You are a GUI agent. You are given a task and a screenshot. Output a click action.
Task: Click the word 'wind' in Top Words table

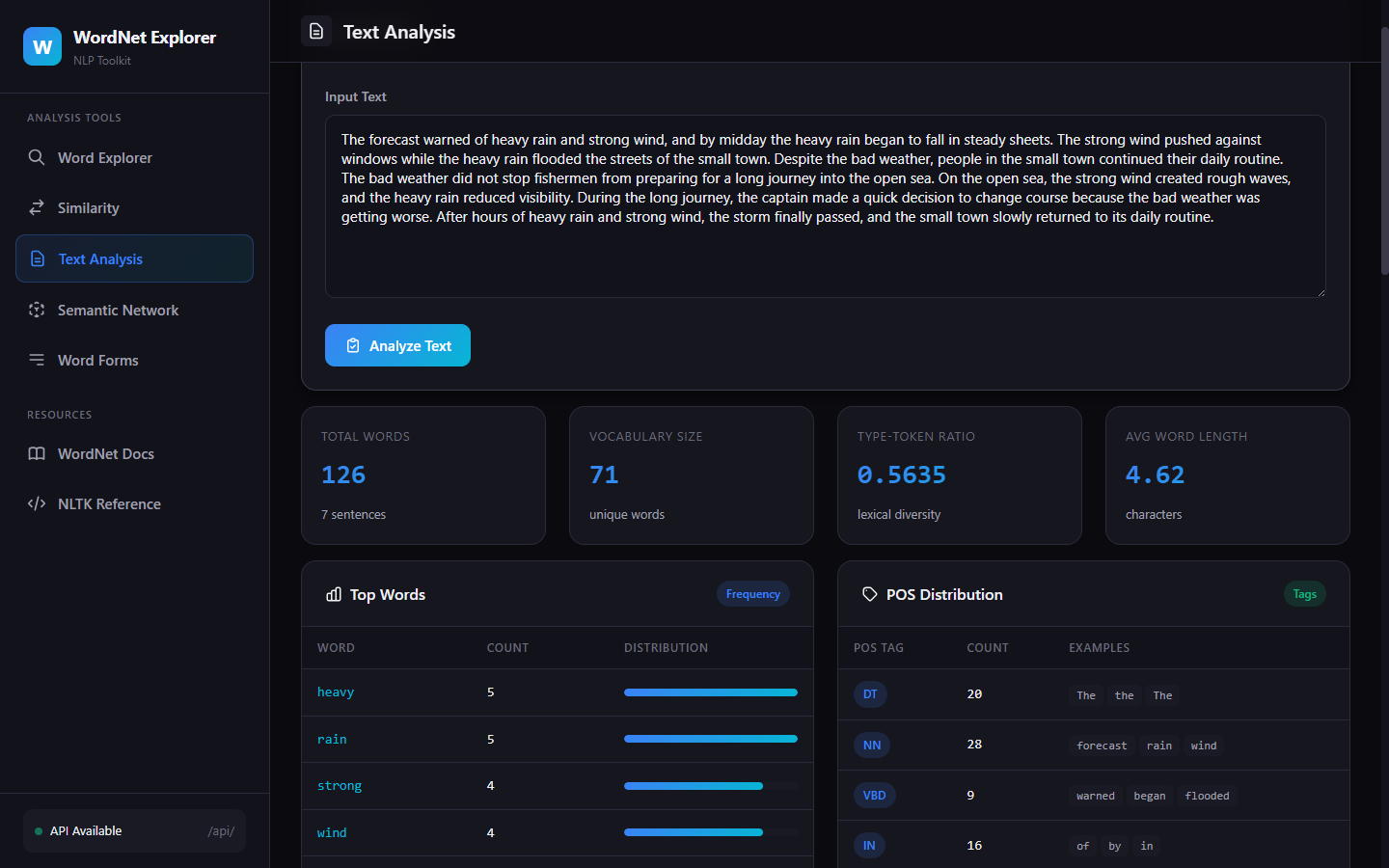point(332,832)
